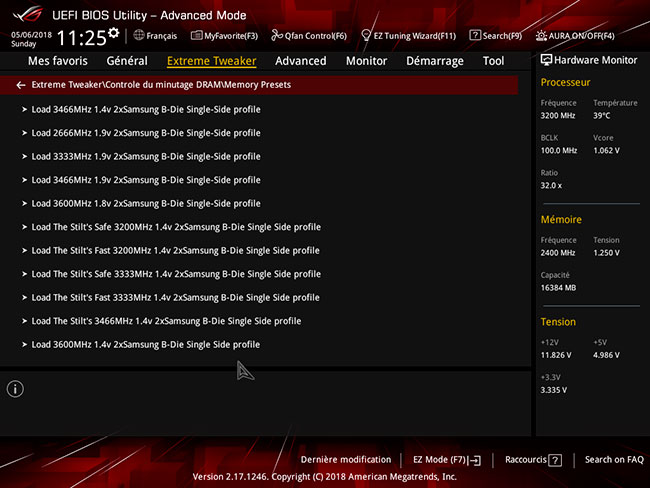
Task: Switch to EZ Mode (F7)
Action: tap(447, 460)
